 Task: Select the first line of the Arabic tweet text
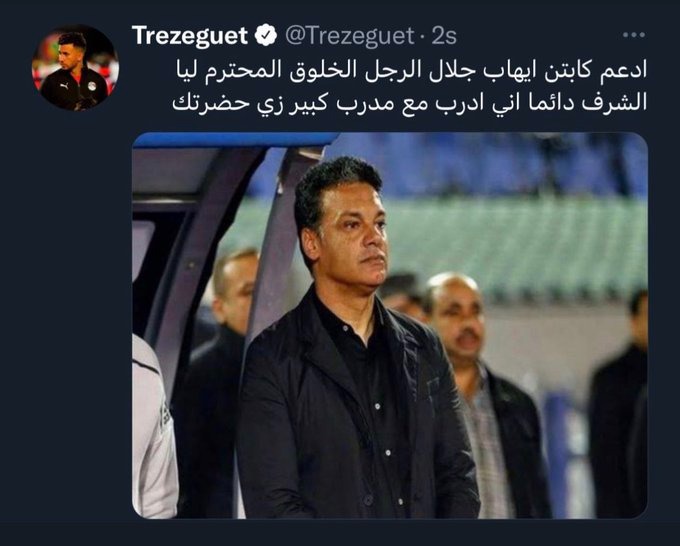point(411,71)
